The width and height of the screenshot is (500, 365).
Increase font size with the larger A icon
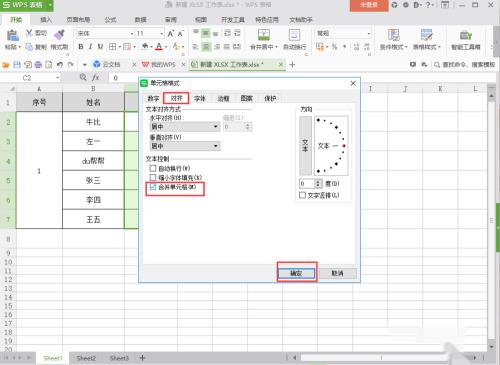coord(171,33)
